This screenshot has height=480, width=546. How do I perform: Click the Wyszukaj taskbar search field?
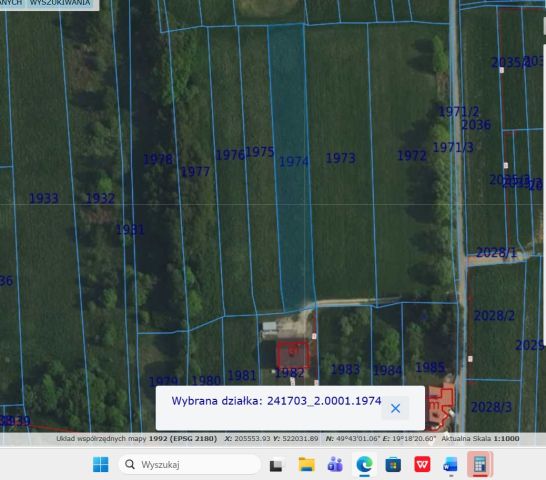tap(190, 465)
